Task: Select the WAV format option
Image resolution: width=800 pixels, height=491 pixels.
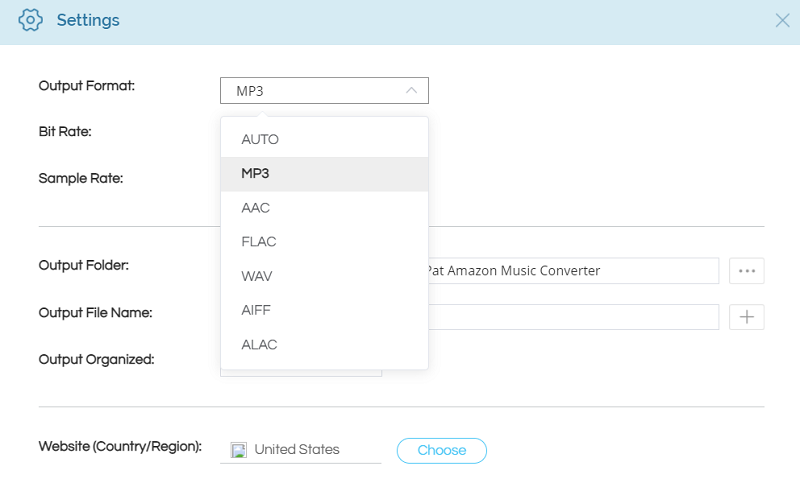Action: (257, 276)
